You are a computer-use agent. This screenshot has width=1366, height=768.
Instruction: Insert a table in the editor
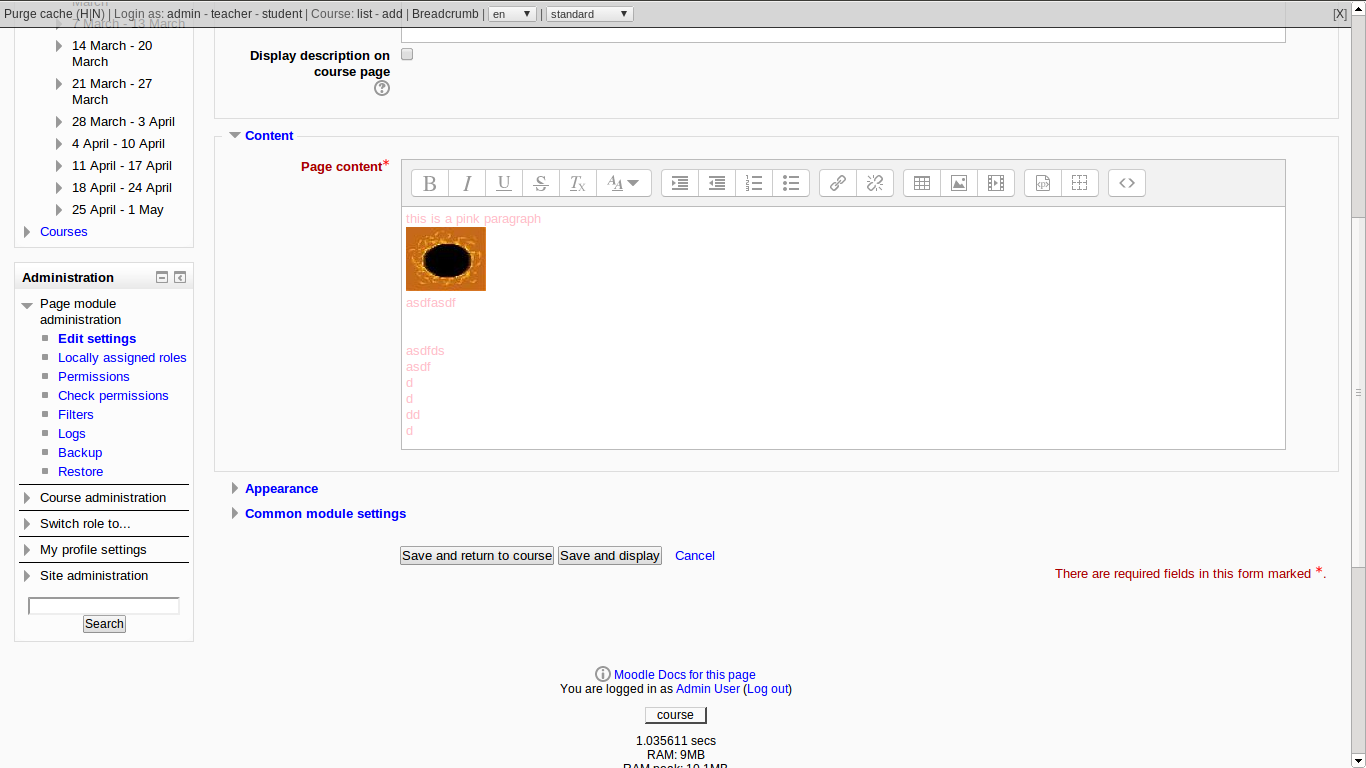922,183
